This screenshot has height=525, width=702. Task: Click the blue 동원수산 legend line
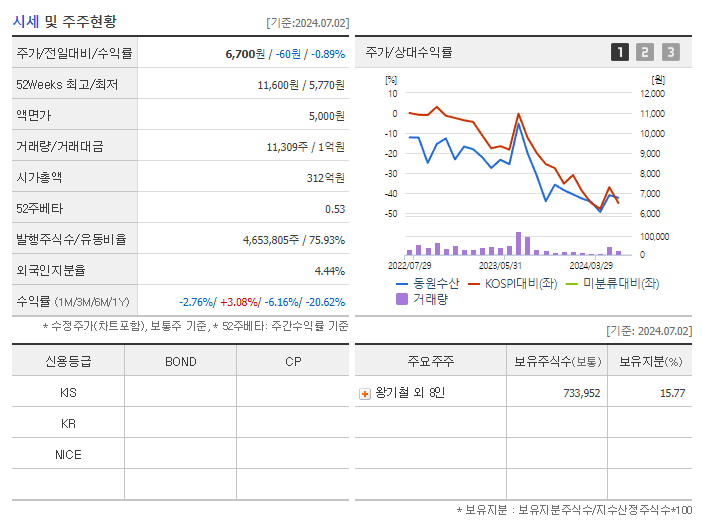[402, 284]
